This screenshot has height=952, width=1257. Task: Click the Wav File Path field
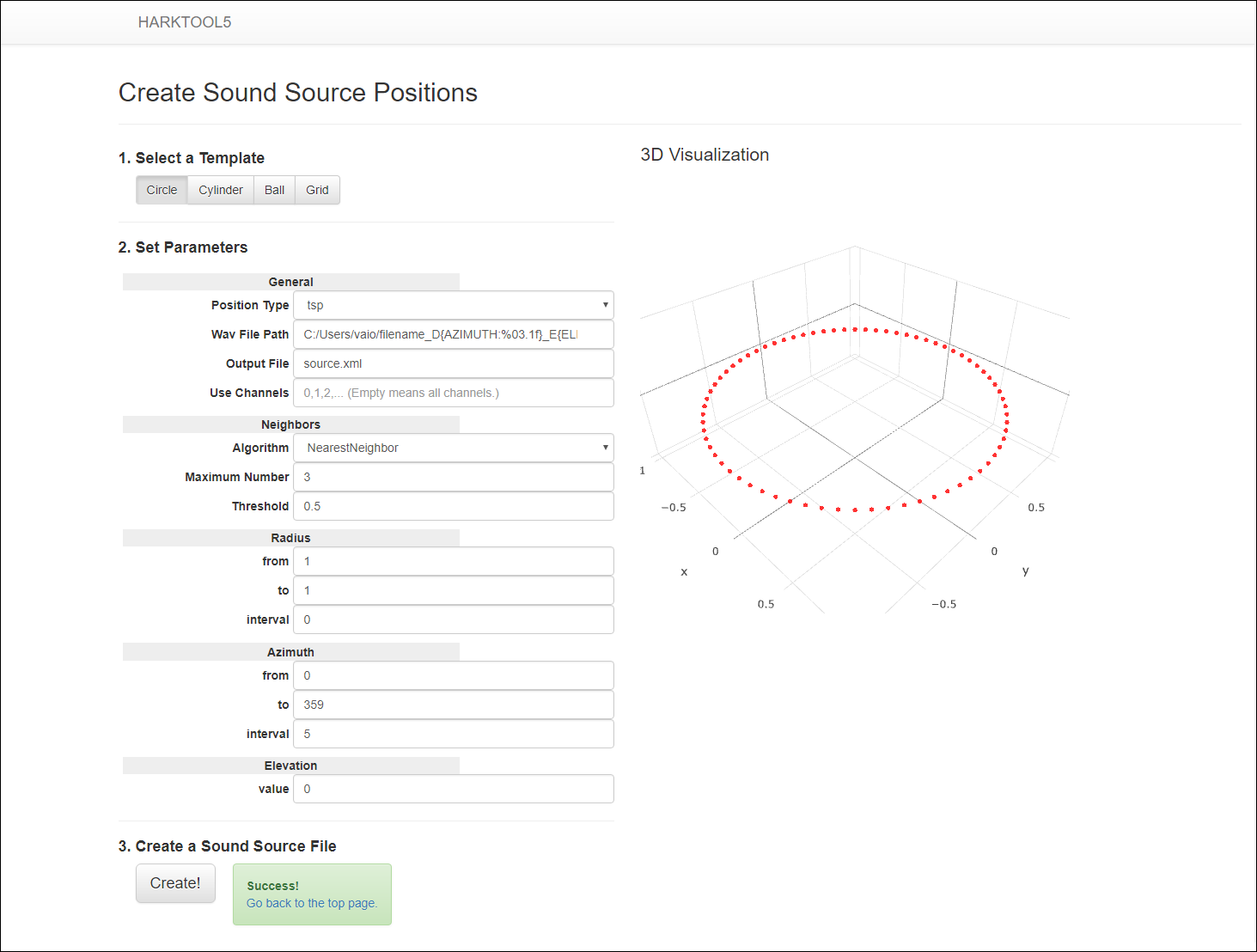tap(454, 334)
